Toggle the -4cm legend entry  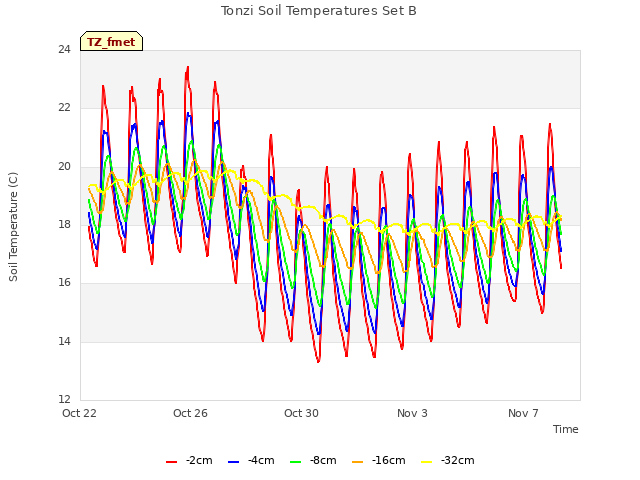251,461
